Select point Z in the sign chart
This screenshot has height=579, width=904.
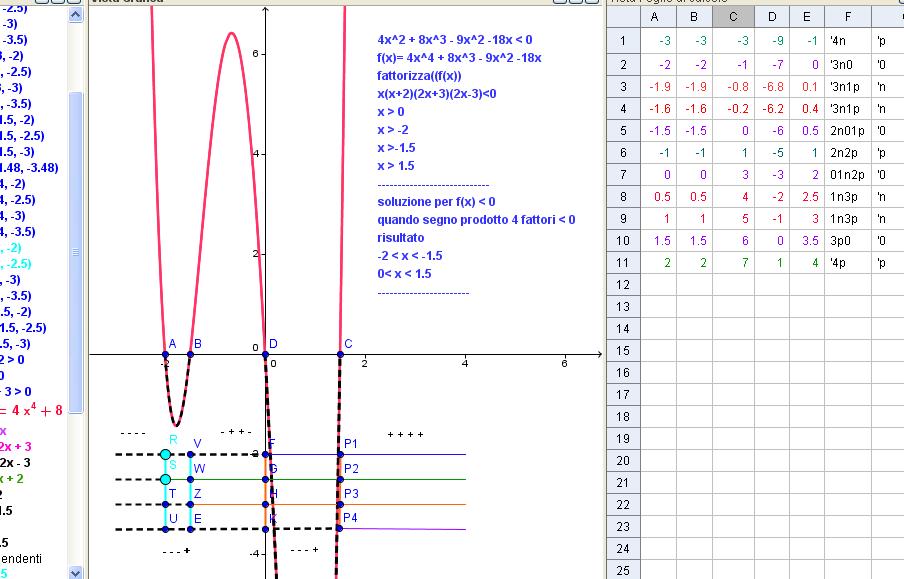pyautogui.click(x=191, y=505)
